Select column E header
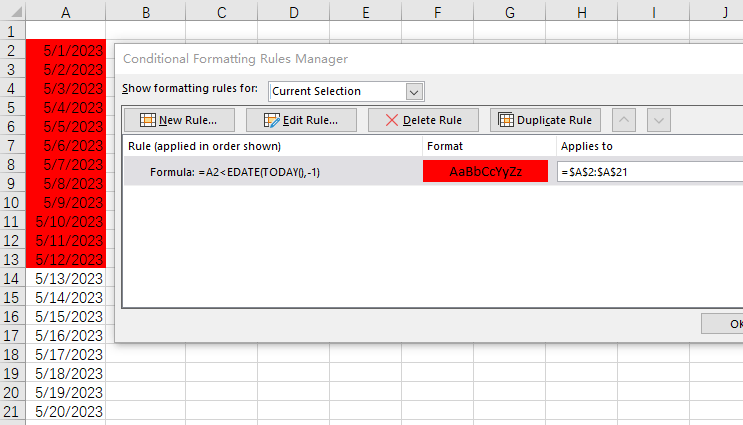Viewport: 743px width, 425px height. [x=366, y=12]
